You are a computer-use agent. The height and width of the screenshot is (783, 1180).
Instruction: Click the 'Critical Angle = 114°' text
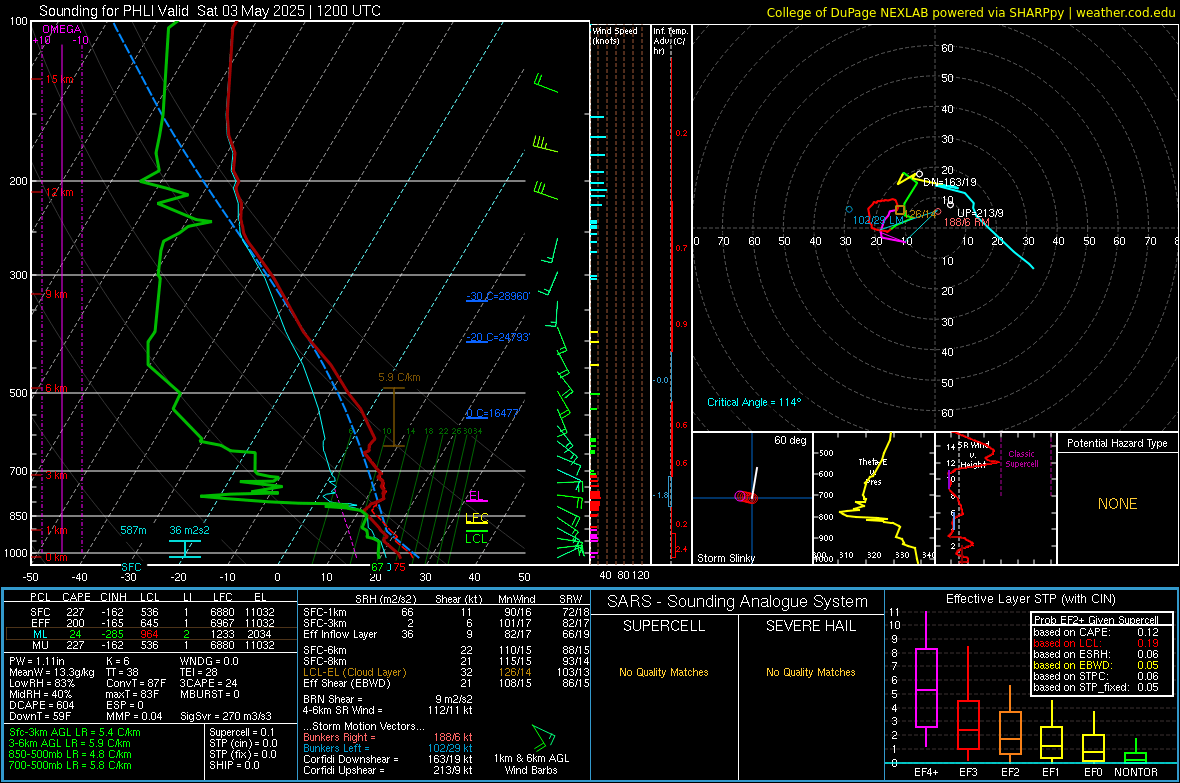754,402
